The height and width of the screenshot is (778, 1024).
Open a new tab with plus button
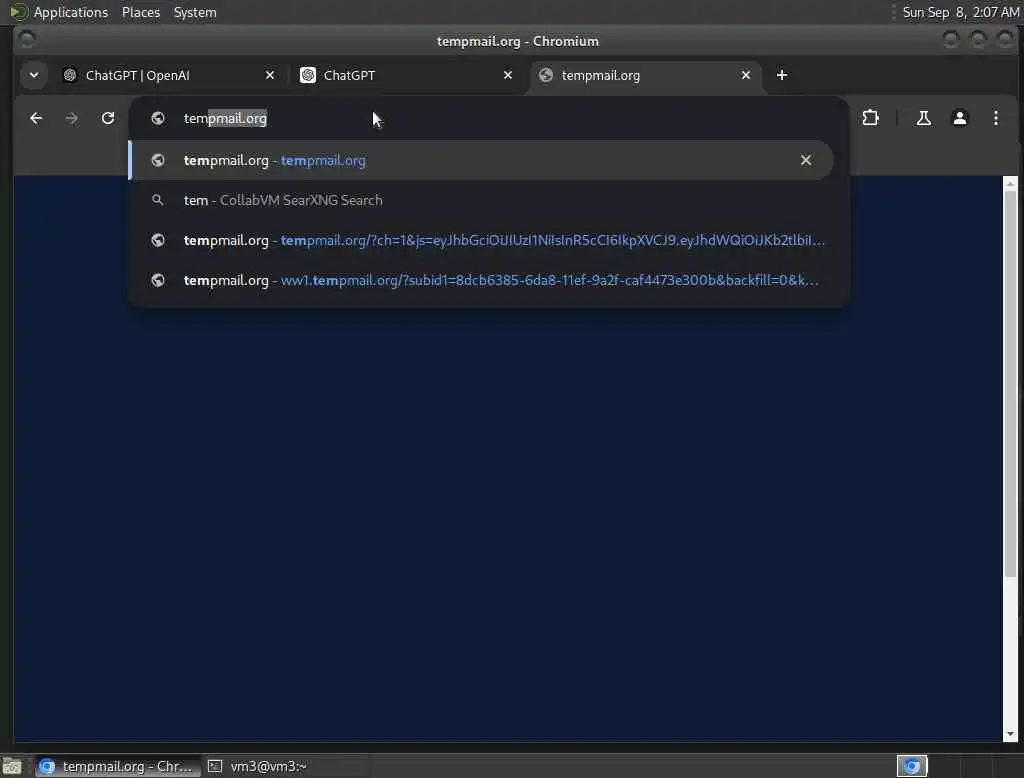pyautogui.click(x=782, y=75)
